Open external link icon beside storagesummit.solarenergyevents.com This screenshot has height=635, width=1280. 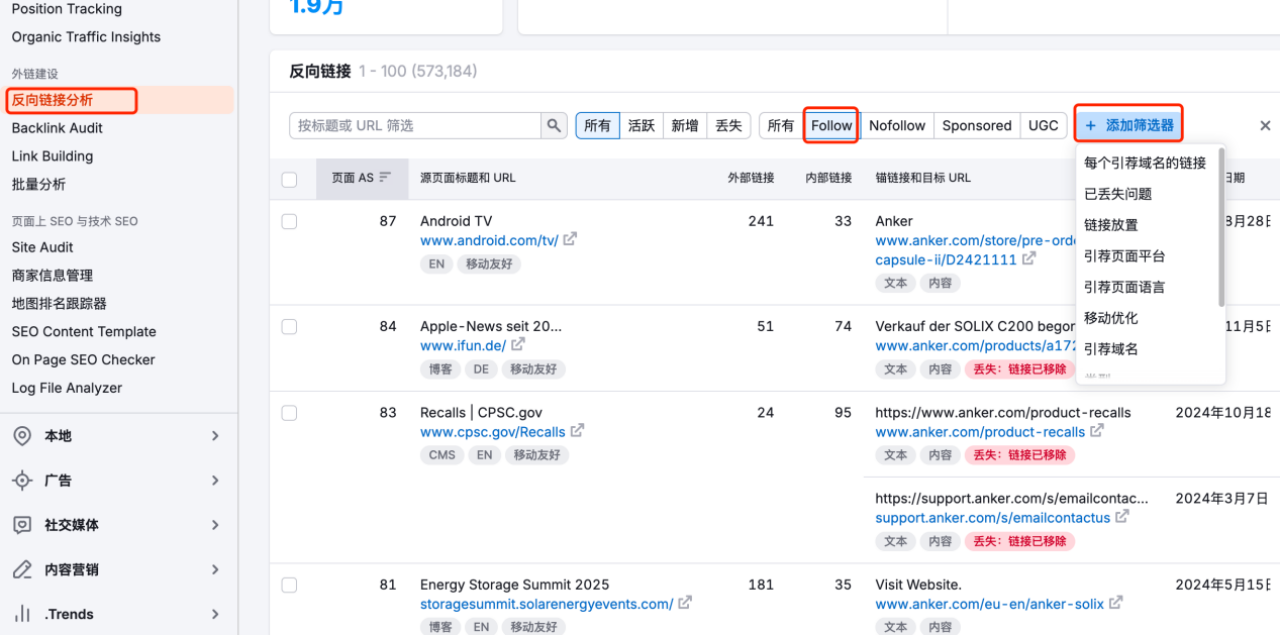pos(685,604)
